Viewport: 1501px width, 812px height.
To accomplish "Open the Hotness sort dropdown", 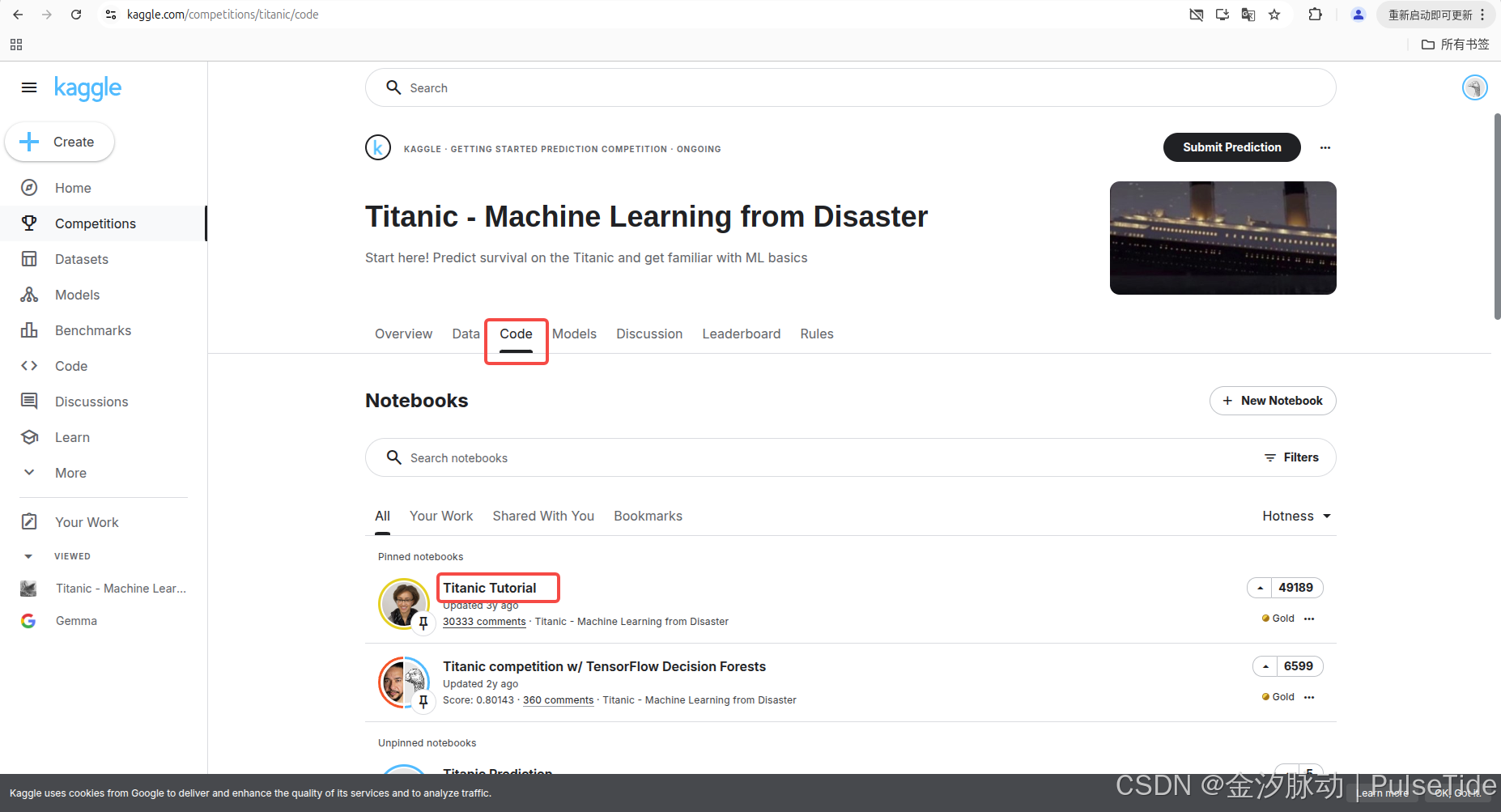I will [1296, 516].
